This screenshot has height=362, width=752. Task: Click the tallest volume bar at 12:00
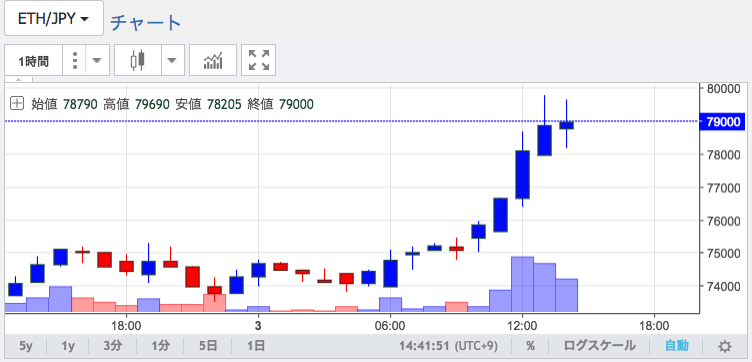tap(522, 284)
